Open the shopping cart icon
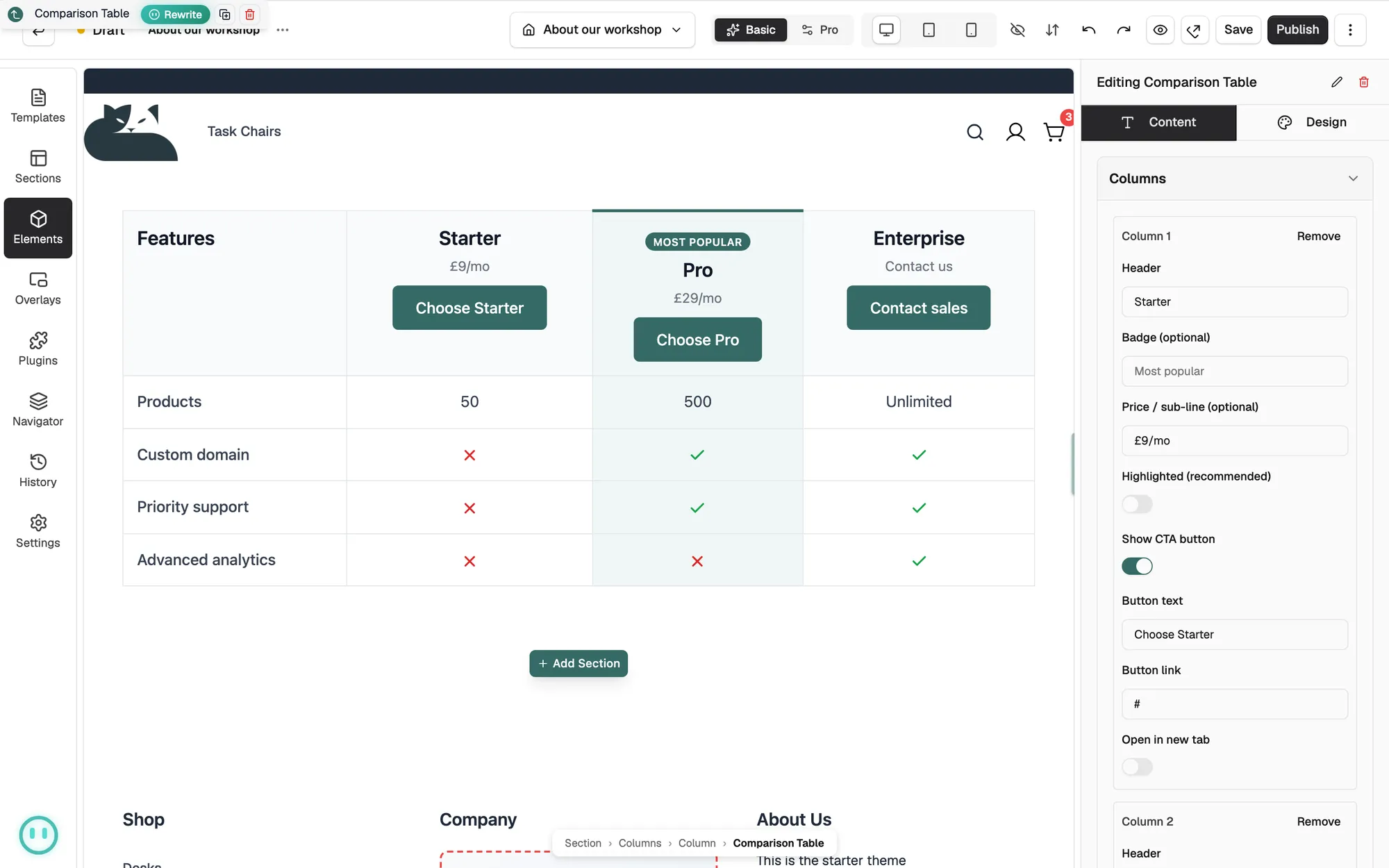The image size is (1389, 868). (x=1054, y=132)
